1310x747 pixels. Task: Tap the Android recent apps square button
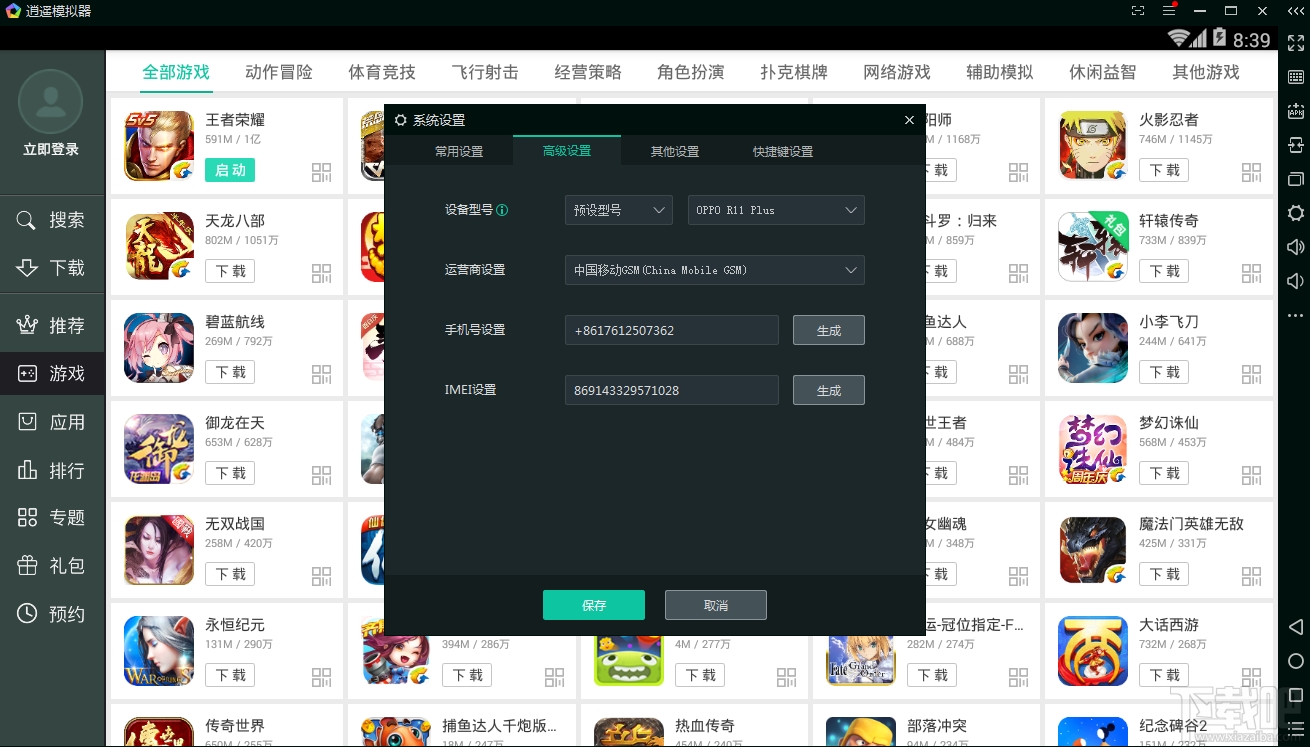click(1296, 695)
